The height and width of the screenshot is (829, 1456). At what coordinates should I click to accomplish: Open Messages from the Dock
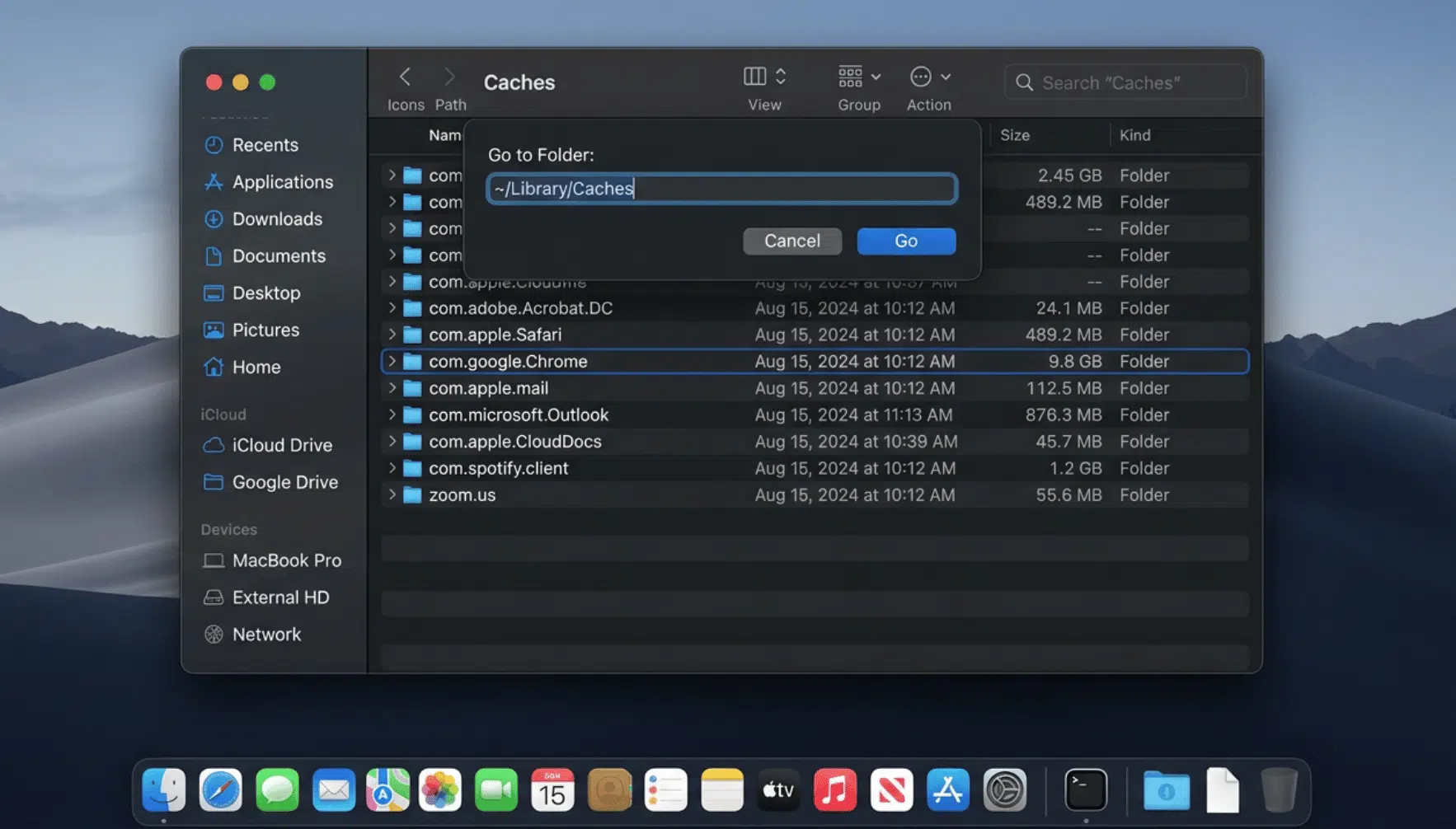[277, 790]
